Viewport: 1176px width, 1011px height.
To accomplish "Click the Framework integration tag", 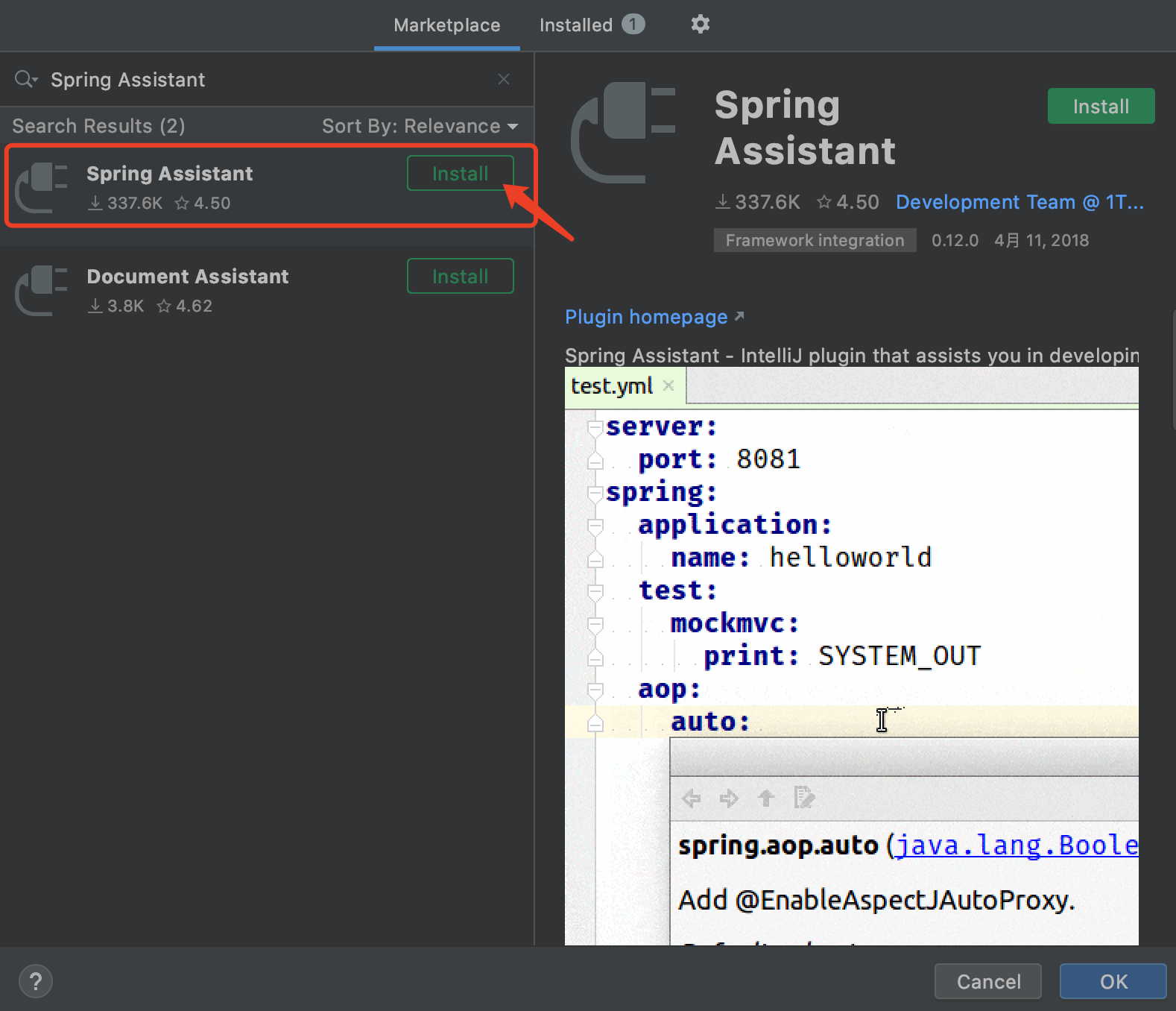I will pyautogui.click(x=815, y=240).
